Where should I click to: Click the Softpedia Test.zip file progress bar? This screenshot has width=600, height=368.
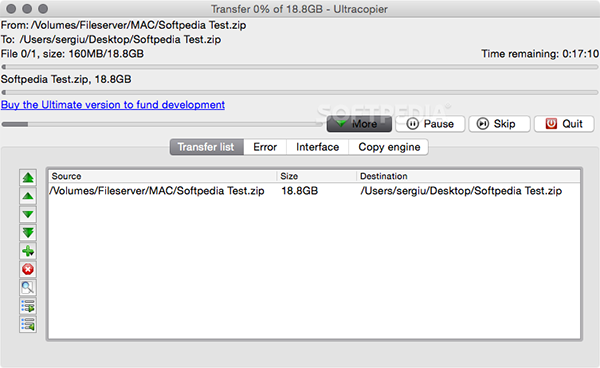pyautogui.click(x=300, y=93)
